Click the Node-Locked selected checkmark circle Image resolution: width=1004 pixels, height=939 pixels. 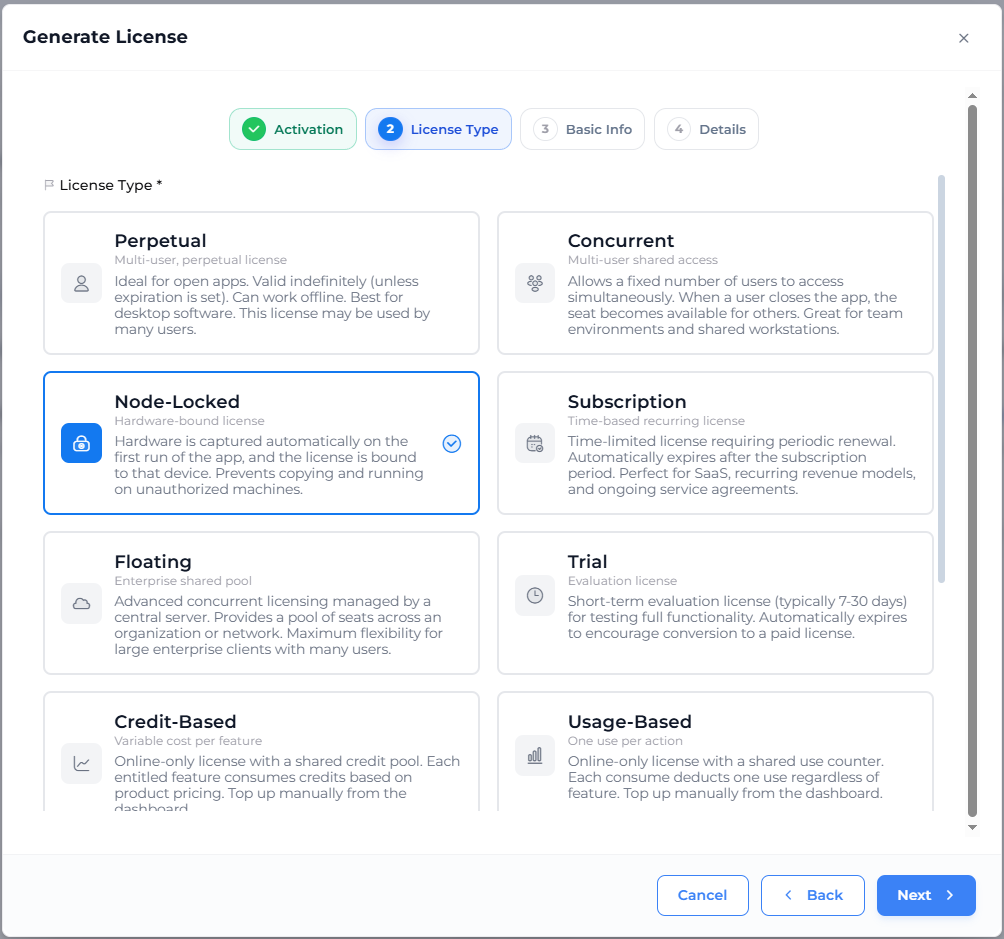point(452,443)
